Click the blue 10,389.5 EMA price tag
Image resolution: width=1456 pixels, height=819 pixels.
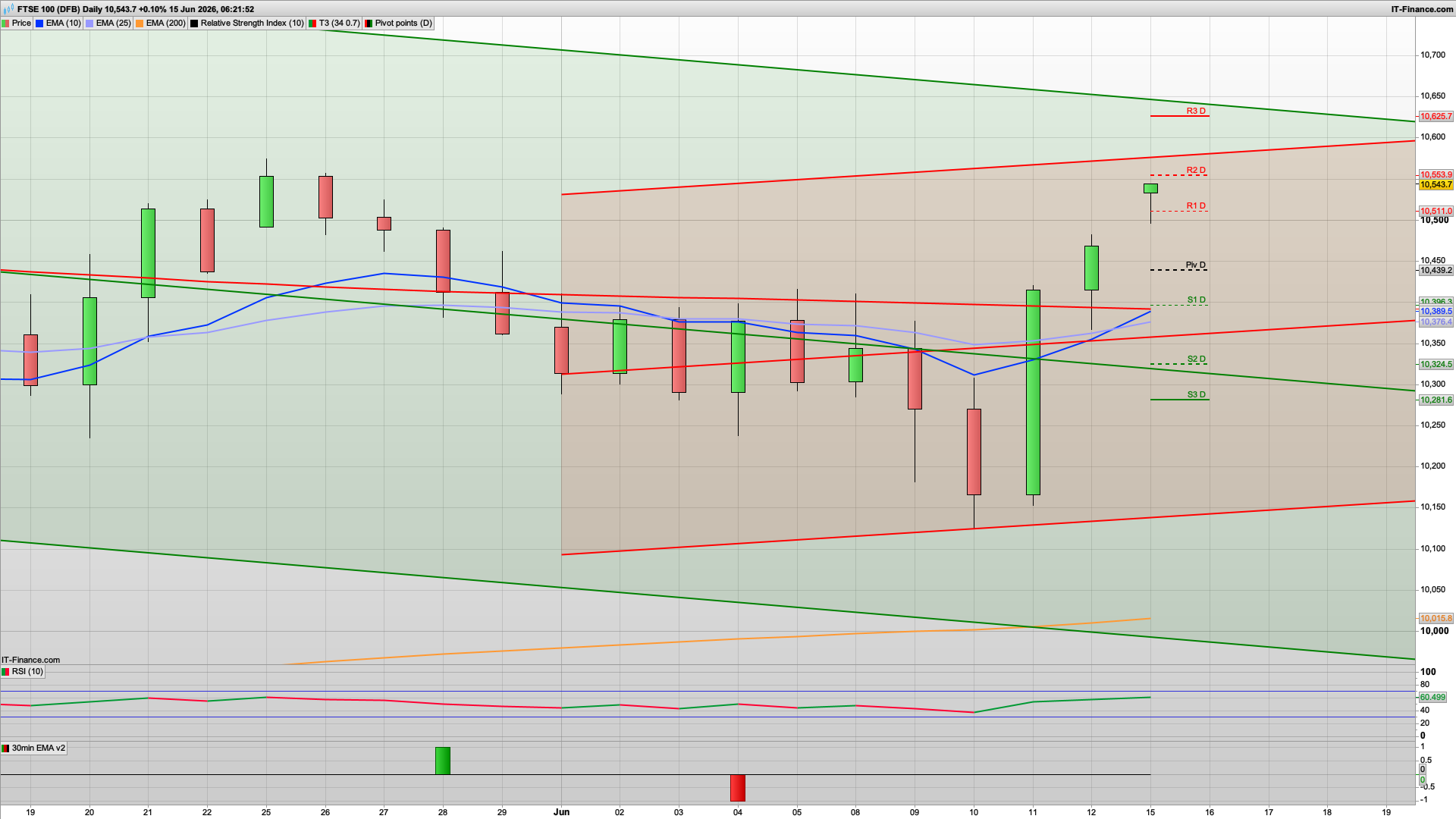pos(1436,312)
